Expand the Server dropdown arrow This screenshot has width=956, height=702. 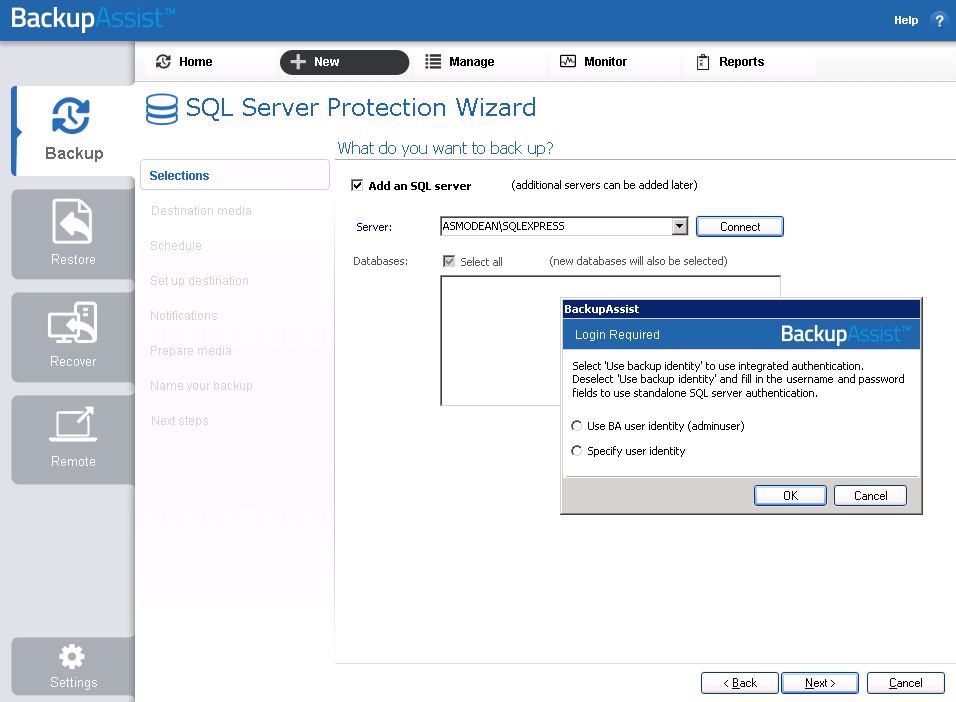pos(679,226)
